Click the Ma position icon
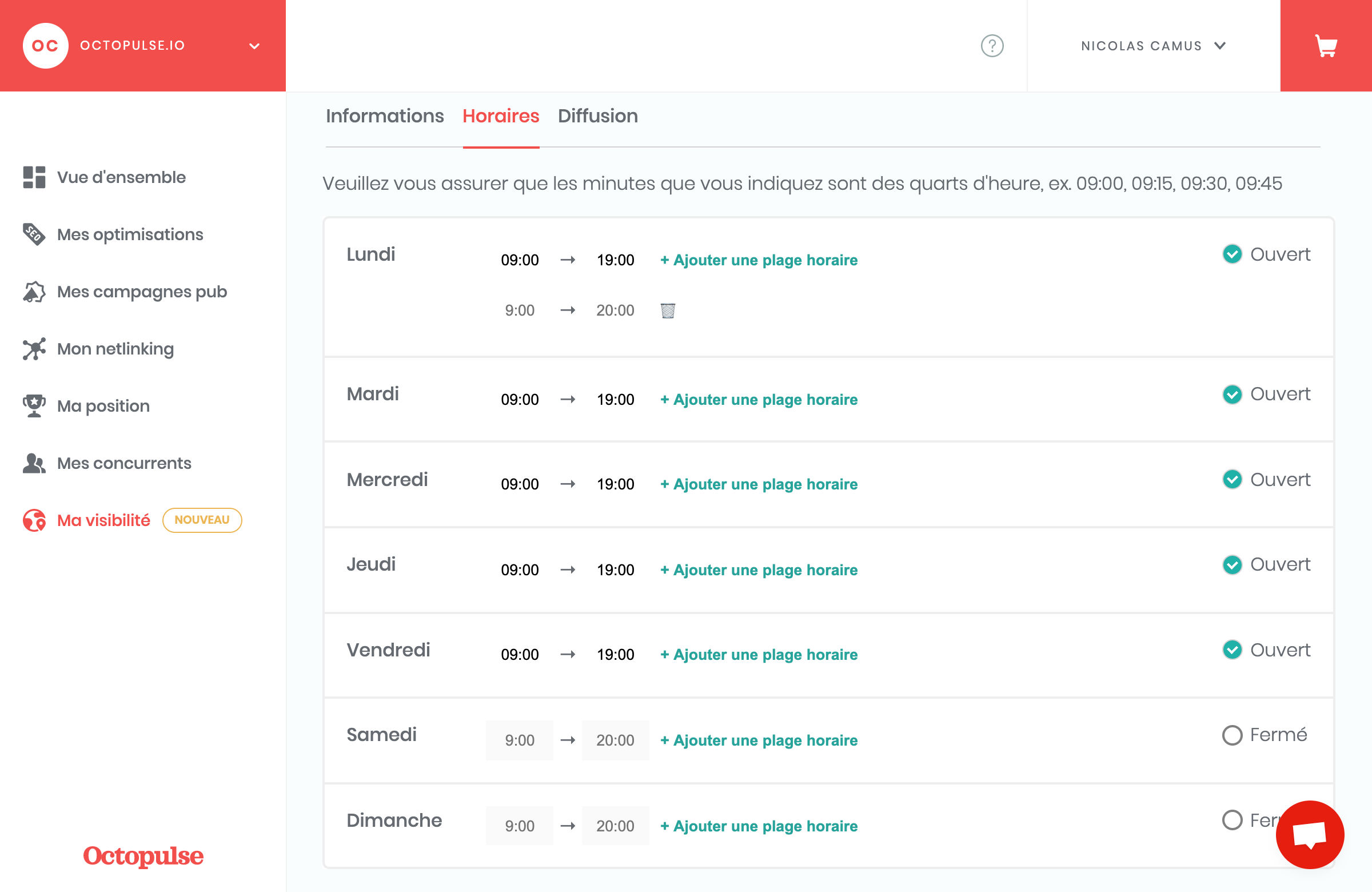The image size is (1372, 892). point(34,405)
